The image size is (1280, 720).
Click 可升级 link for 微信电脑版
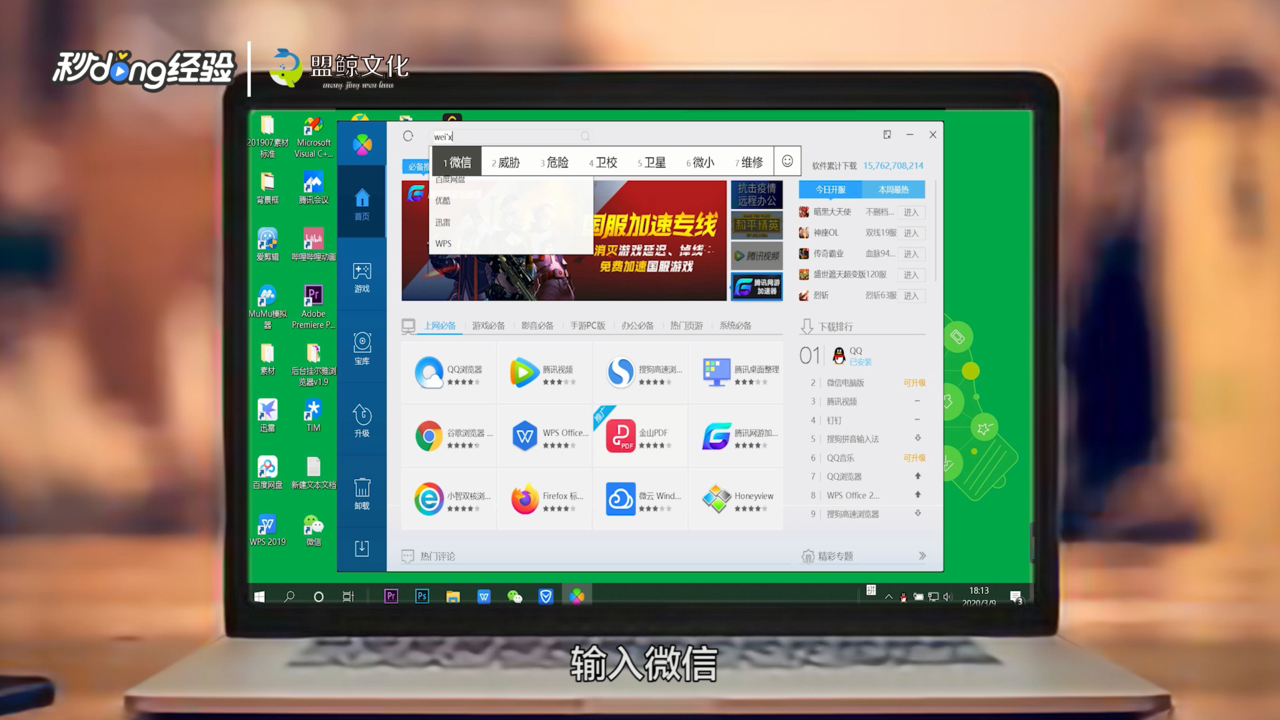pos(914,383)
